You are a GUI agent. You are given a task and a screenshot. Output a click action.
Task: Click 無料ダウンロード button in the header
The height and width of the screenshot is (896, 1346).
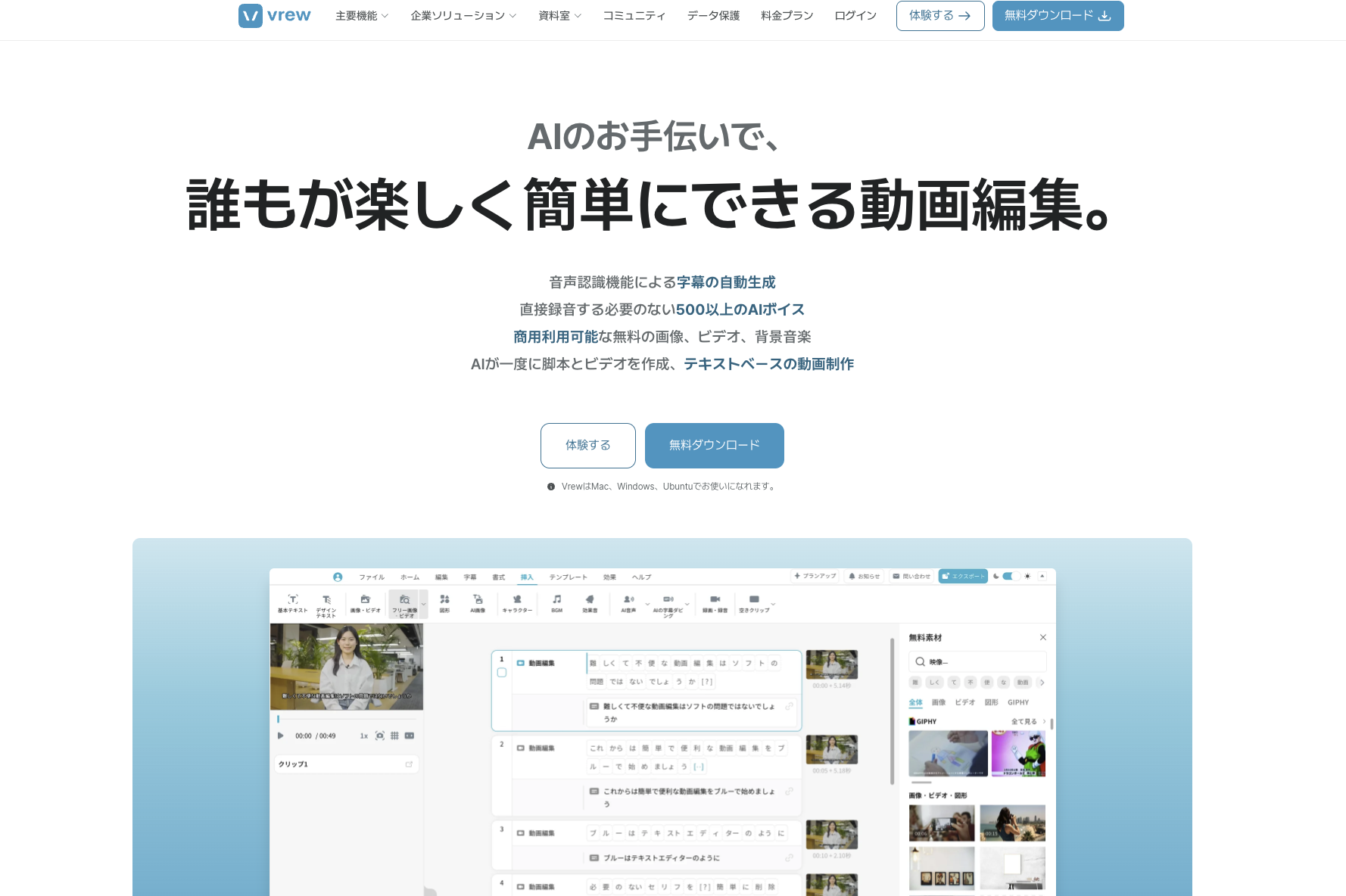click(1058, 16)
